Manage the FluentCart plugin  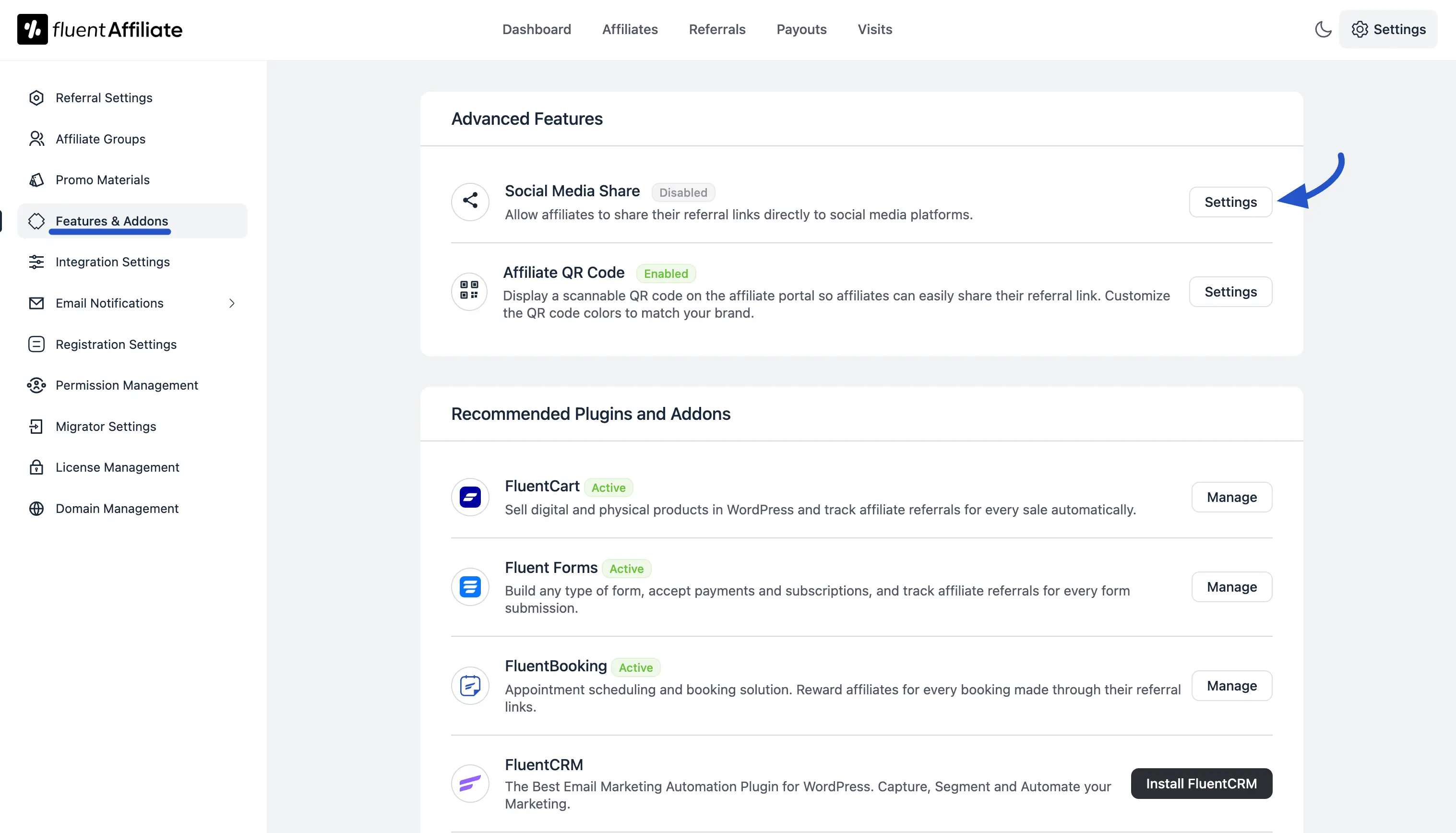coord(1231,497)
